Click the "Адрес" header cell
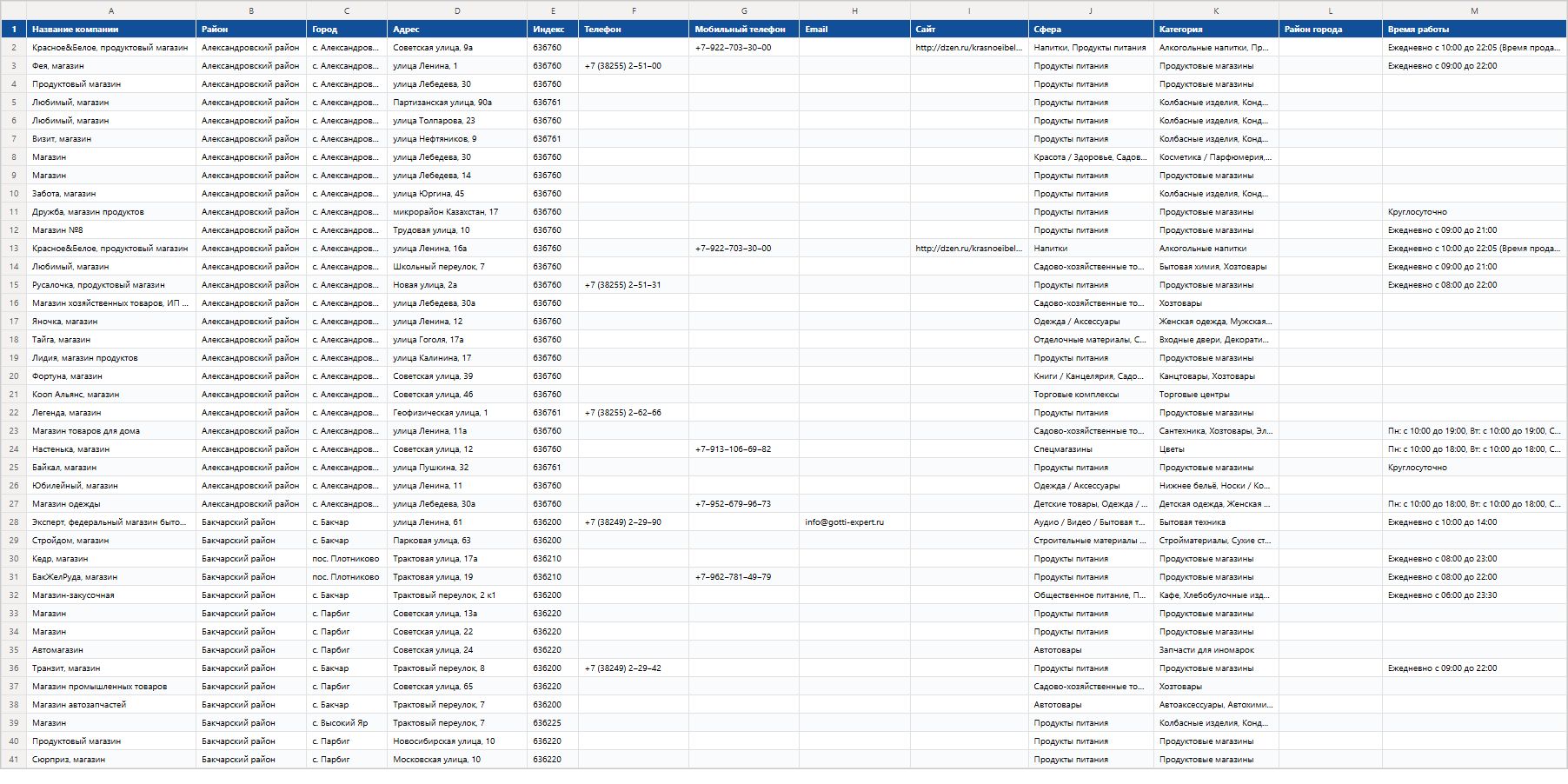Image resolution: width=1568 pixels, height=784 pixels. (x=457, y=29)
